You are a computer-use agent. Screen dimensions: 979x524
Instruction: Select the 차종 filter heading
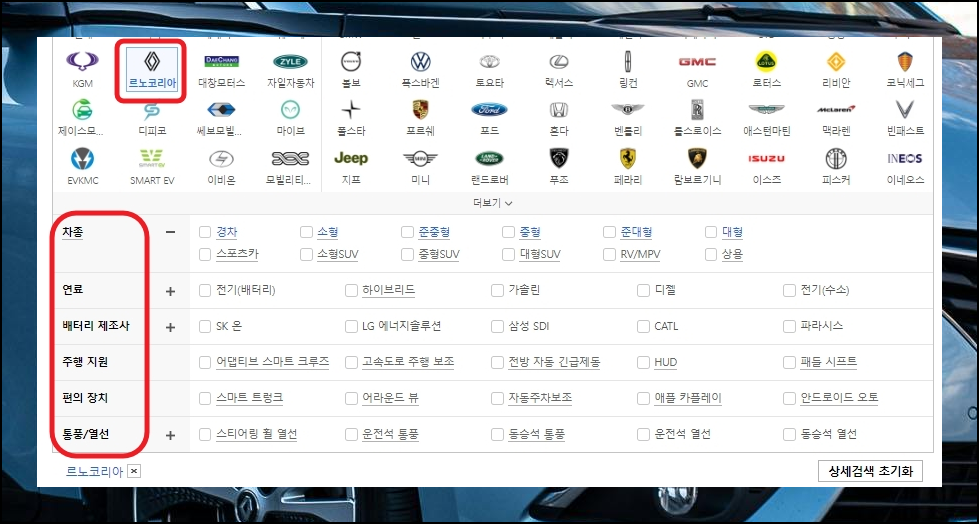(72, 232)
